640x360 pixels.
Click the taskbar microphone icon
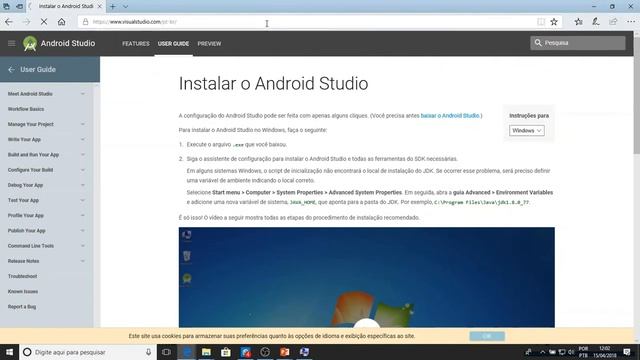(x=149, y=352)
